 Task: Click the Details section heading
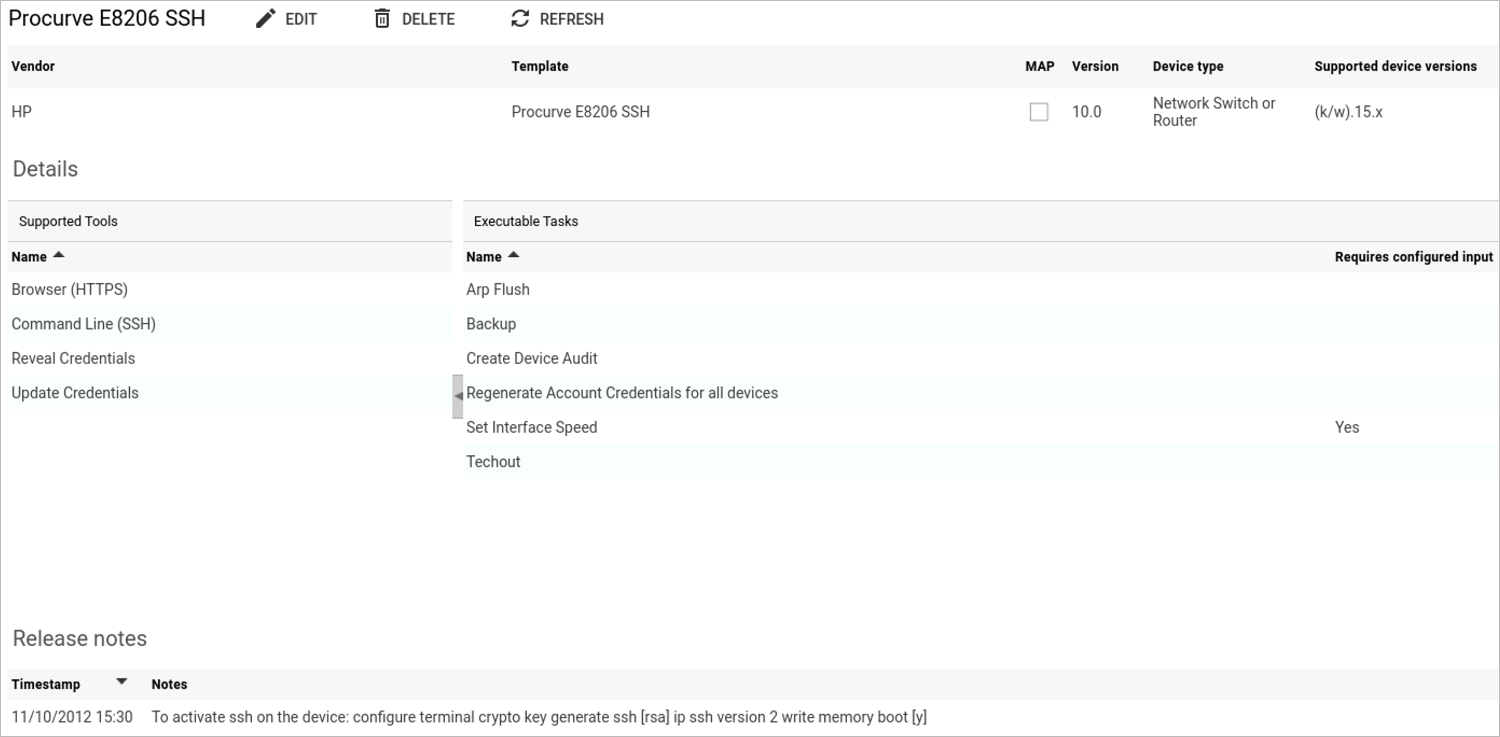click(45, 169)
